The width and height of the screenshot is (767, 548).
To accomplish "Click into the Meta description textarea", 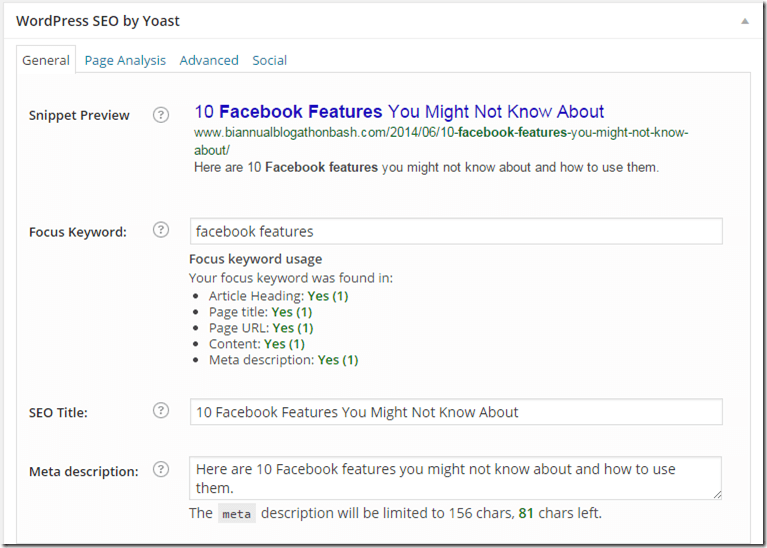I will pyautogui.click(x=455, y=478).
